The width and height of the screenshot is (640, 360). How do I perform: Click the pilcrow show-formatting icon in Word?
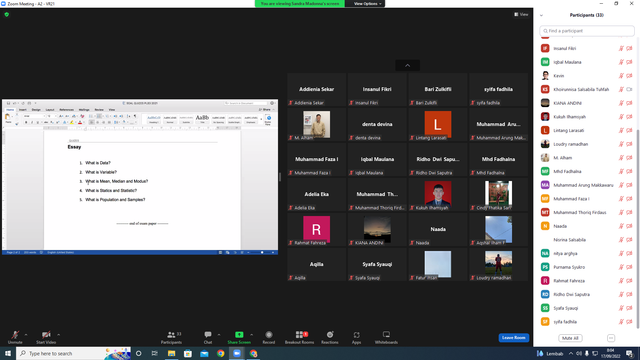click(x=135, y=116)
